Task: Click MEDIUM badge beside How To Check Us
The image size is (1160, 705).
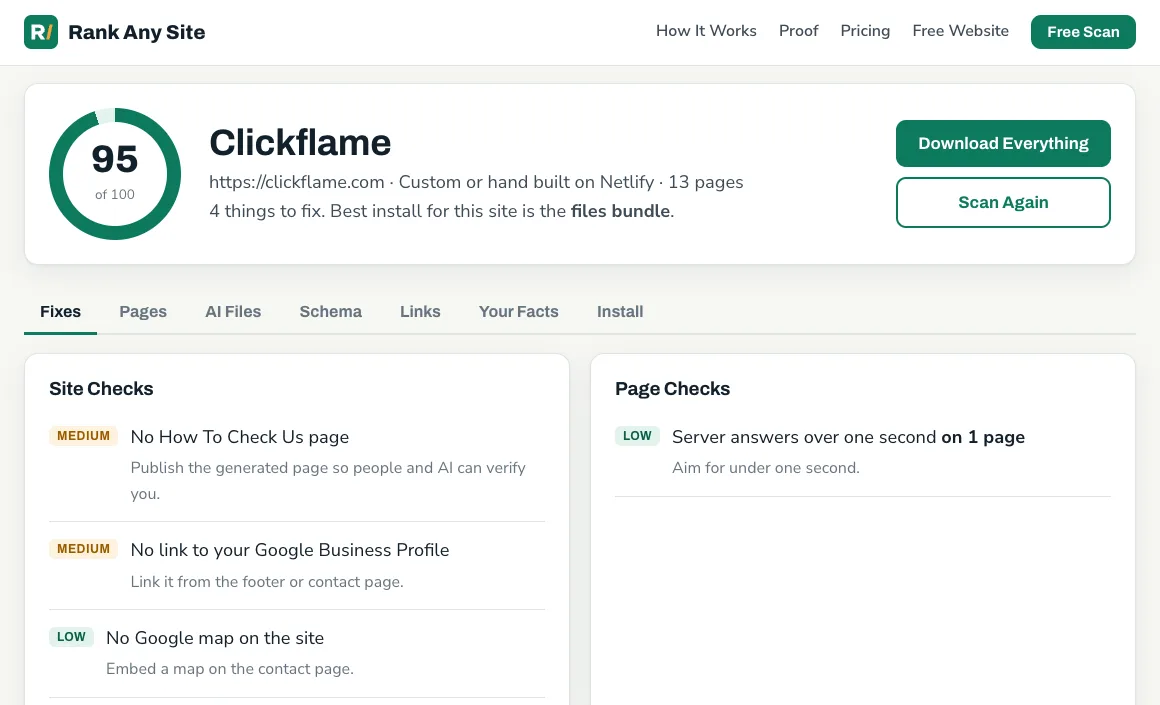Action: click(x=84, y=436)
